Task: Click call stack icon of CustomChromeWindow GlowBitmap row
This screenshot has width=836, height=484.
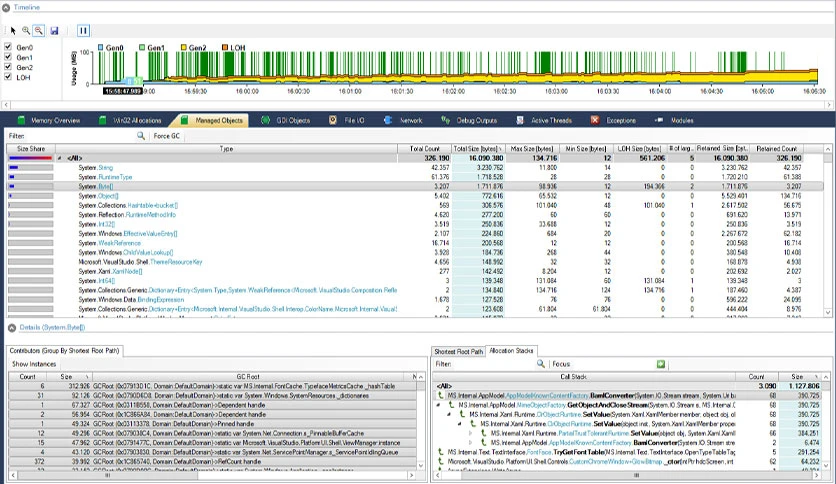Action: pyautogui.click(x=440, y=461)
